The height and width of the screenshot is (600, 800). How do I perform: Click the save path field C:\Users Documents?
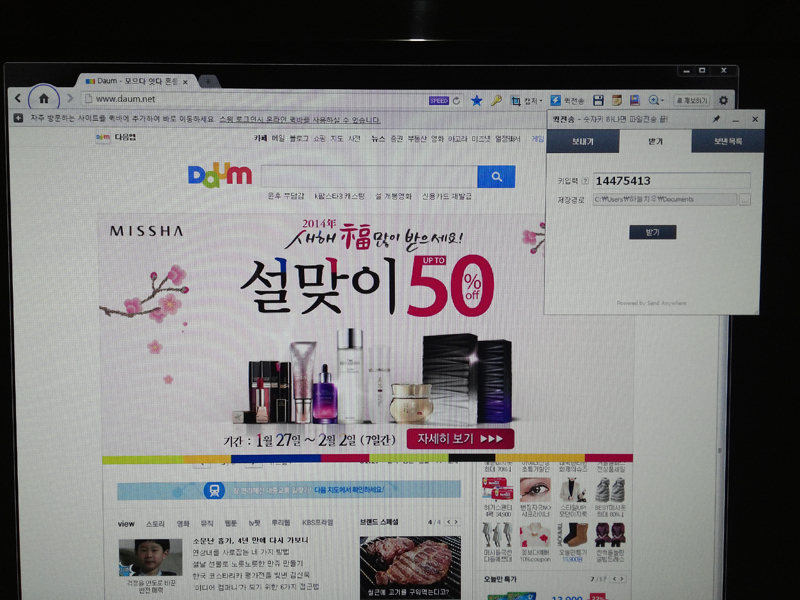[665, 199]
